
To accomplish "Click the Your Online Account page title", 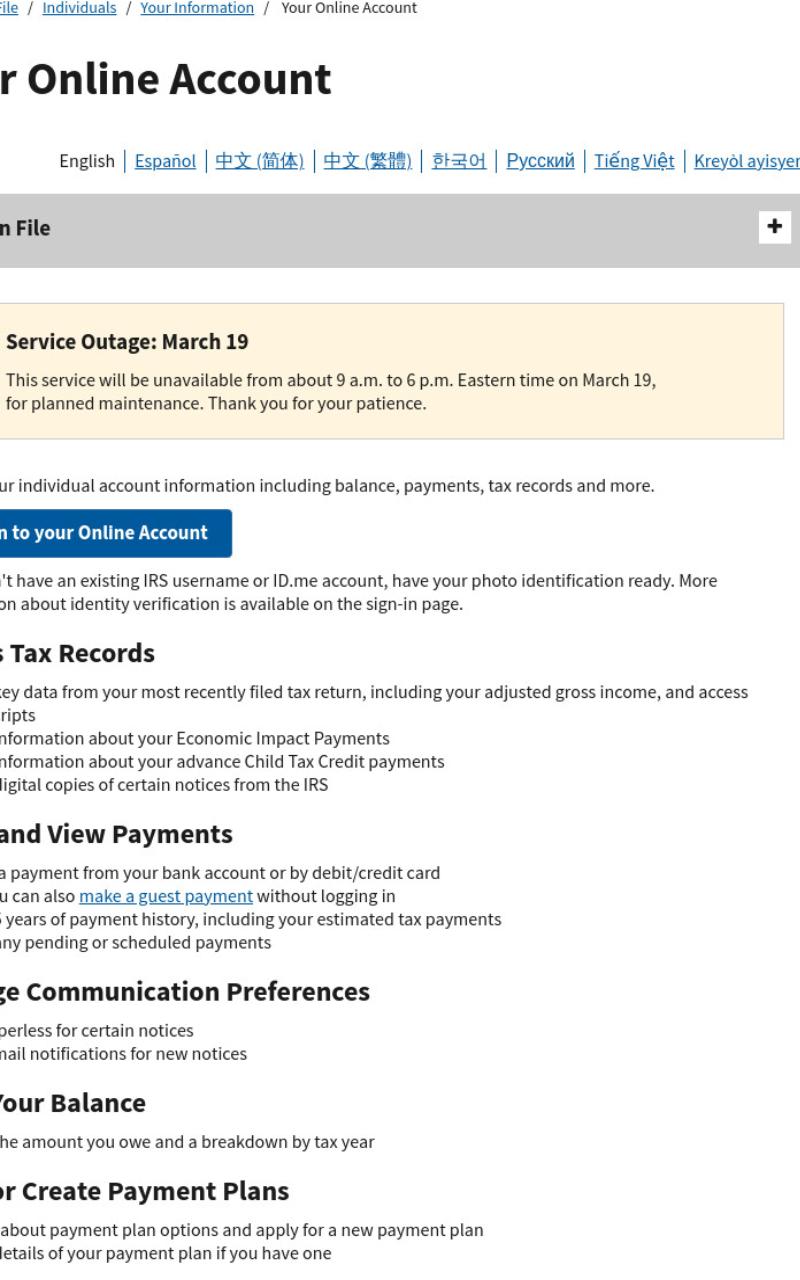I will coord(166,79).
